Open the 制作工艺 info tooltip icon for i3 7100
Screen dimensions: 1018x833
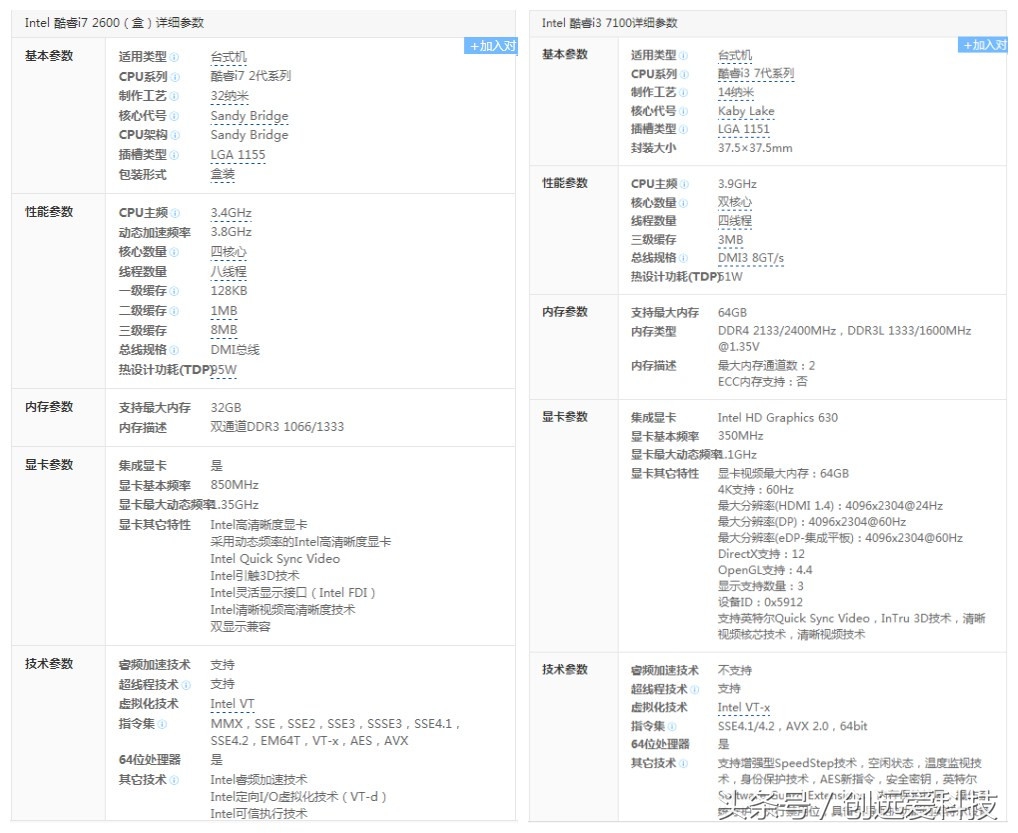pyautogui.click(x=684, y=92)
